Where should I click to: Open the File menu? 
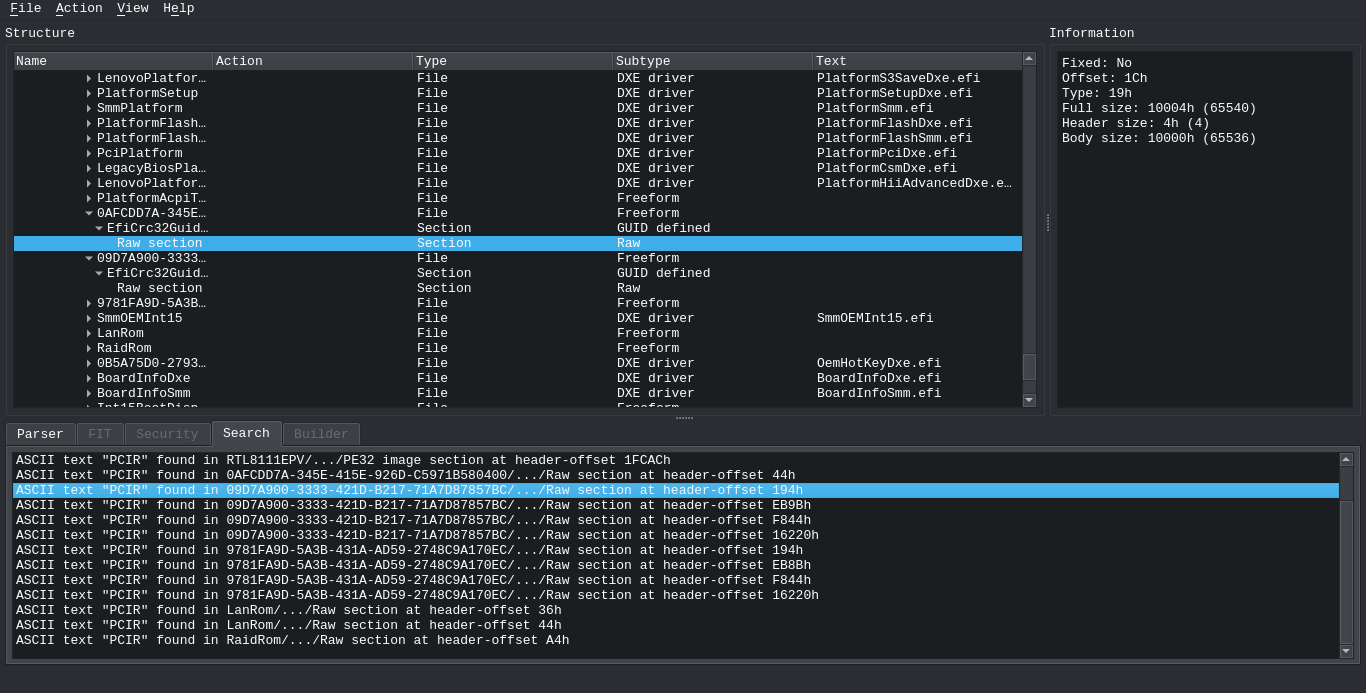pyautogui.click(x=25, y=9)
